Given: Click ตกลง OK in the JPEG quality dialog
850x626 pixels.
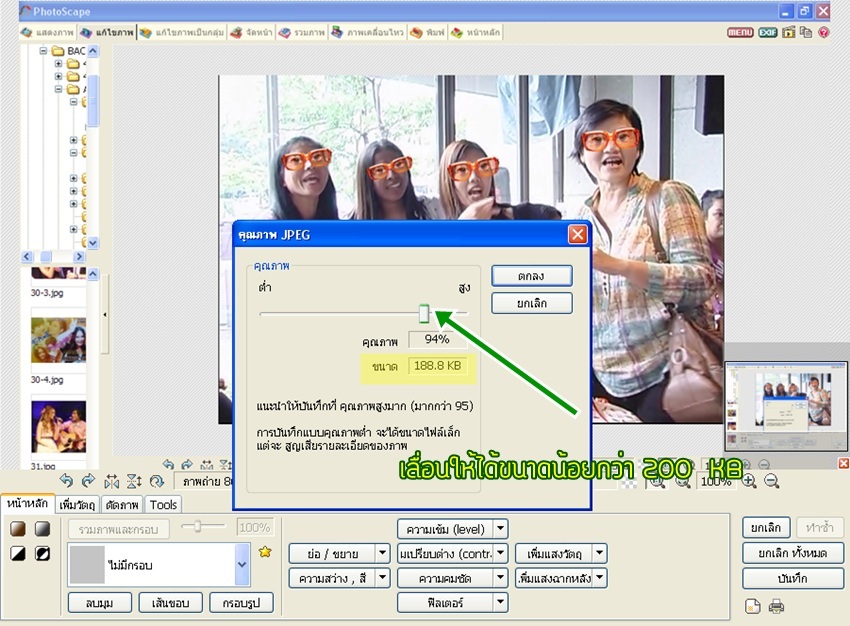Looking at the screenshot, I should click(x=531, y=276).
